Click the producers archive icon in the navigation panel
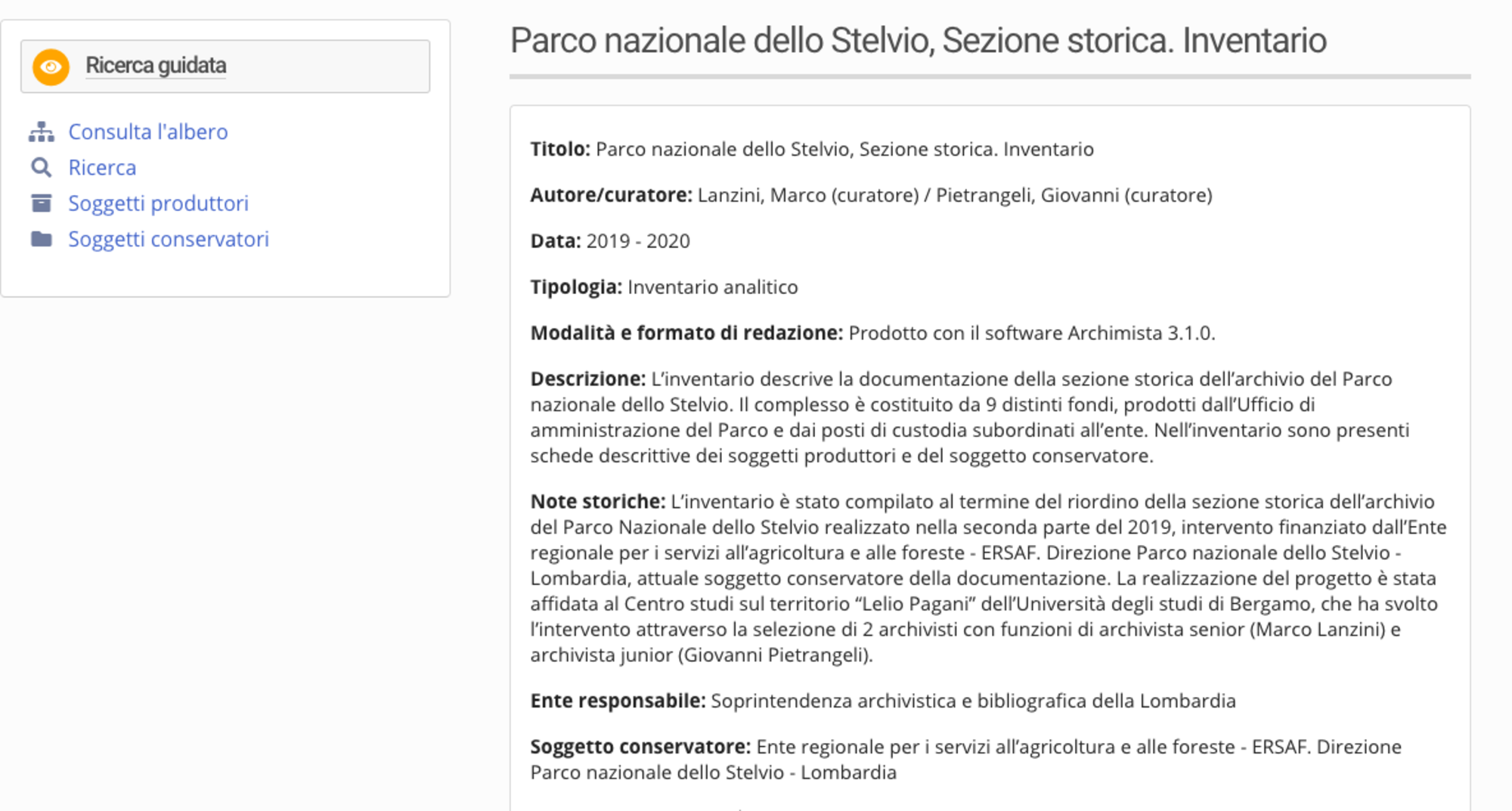Screen dimensions: 1512x811 click(42, 203)
